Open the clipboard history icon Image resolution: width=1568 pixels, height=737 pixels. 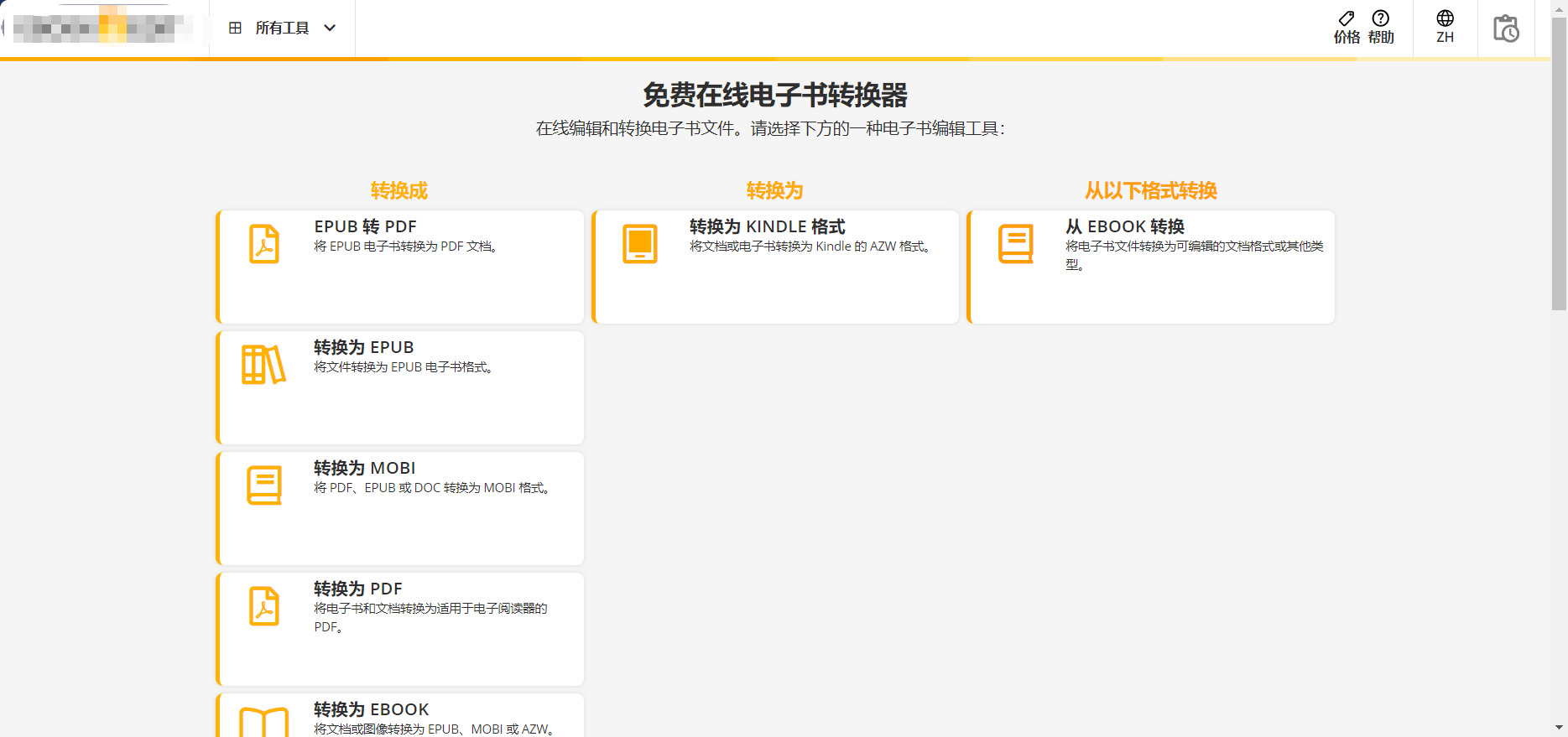pyautogui.click(x=1506, y=29)
